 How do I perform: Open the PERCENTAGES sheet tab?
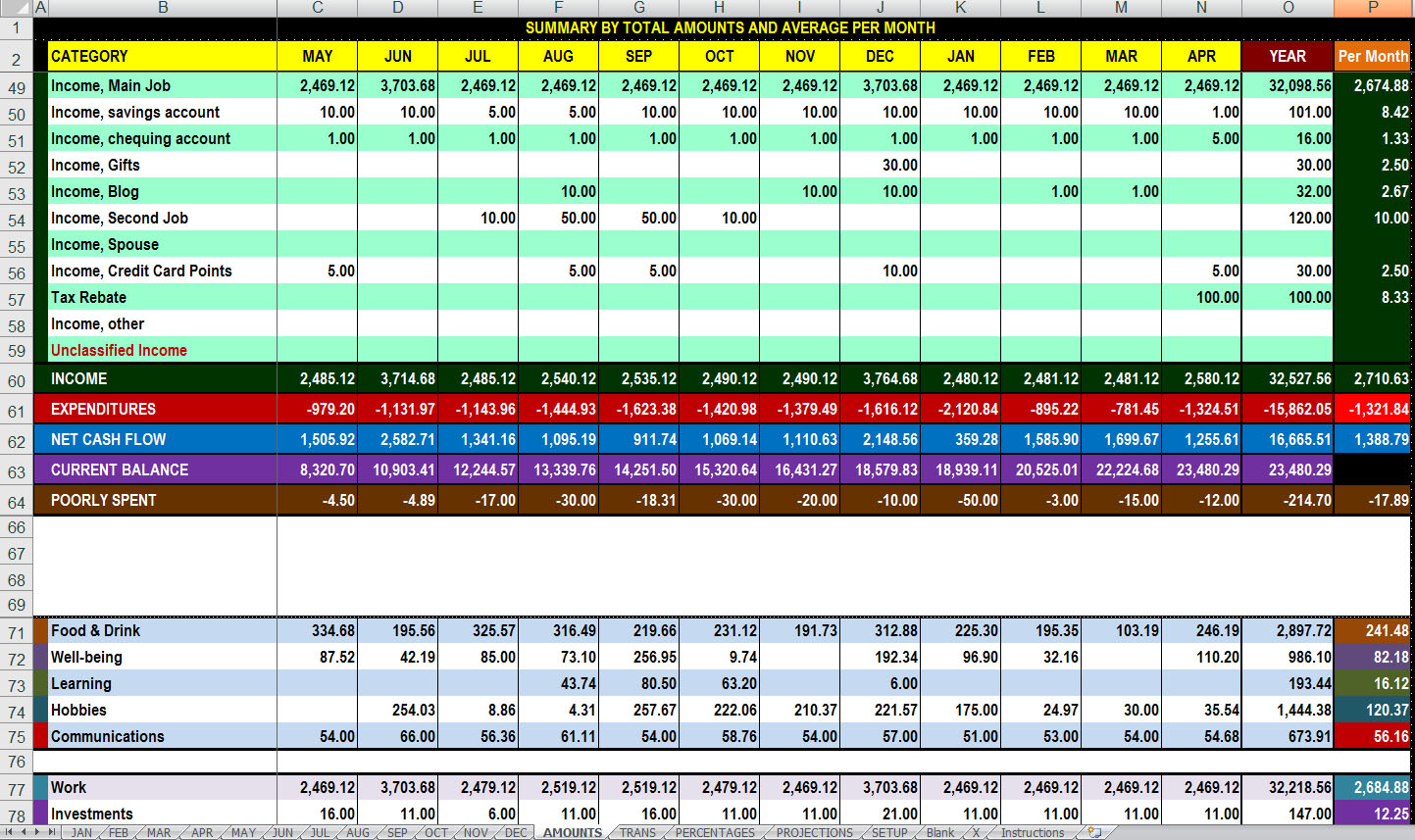point(715,832)
